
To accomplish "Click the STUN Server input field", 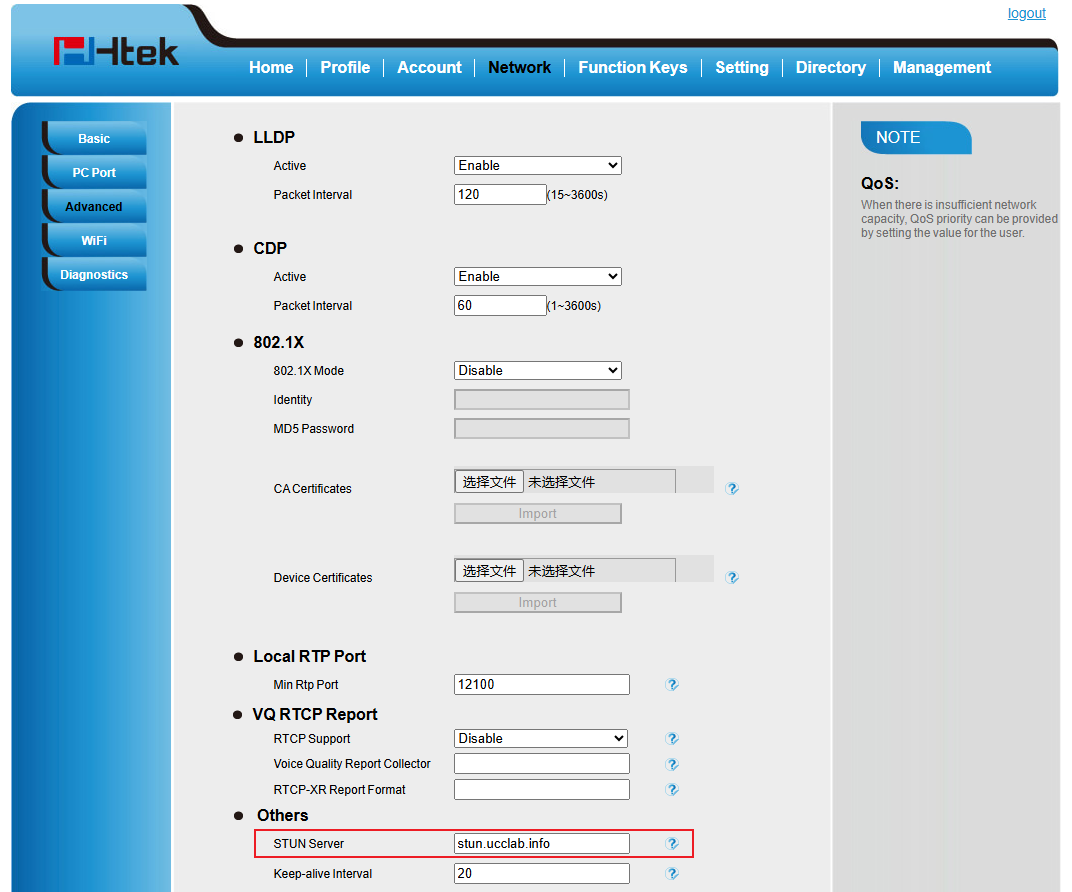I will click(541, 844).
